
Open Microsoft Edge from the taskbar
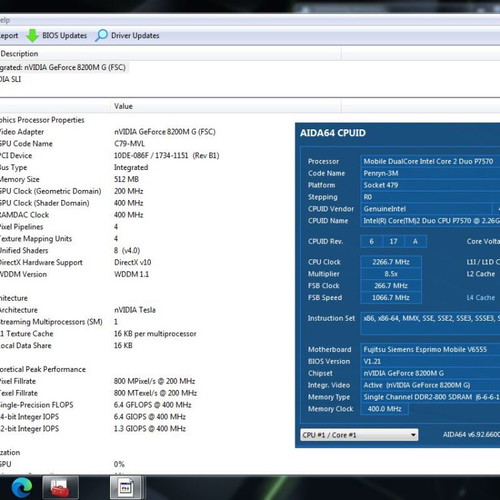pyautogui.click(x=22, y=488)
